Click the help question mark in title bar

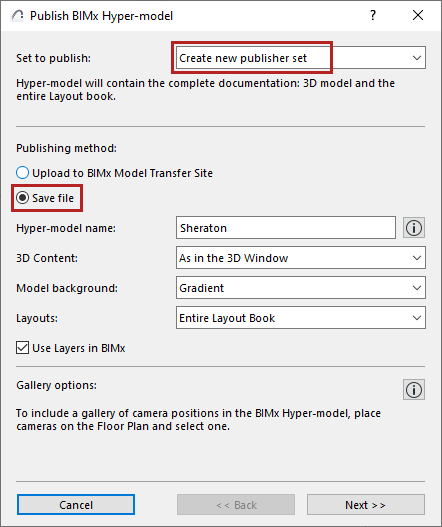373,15
